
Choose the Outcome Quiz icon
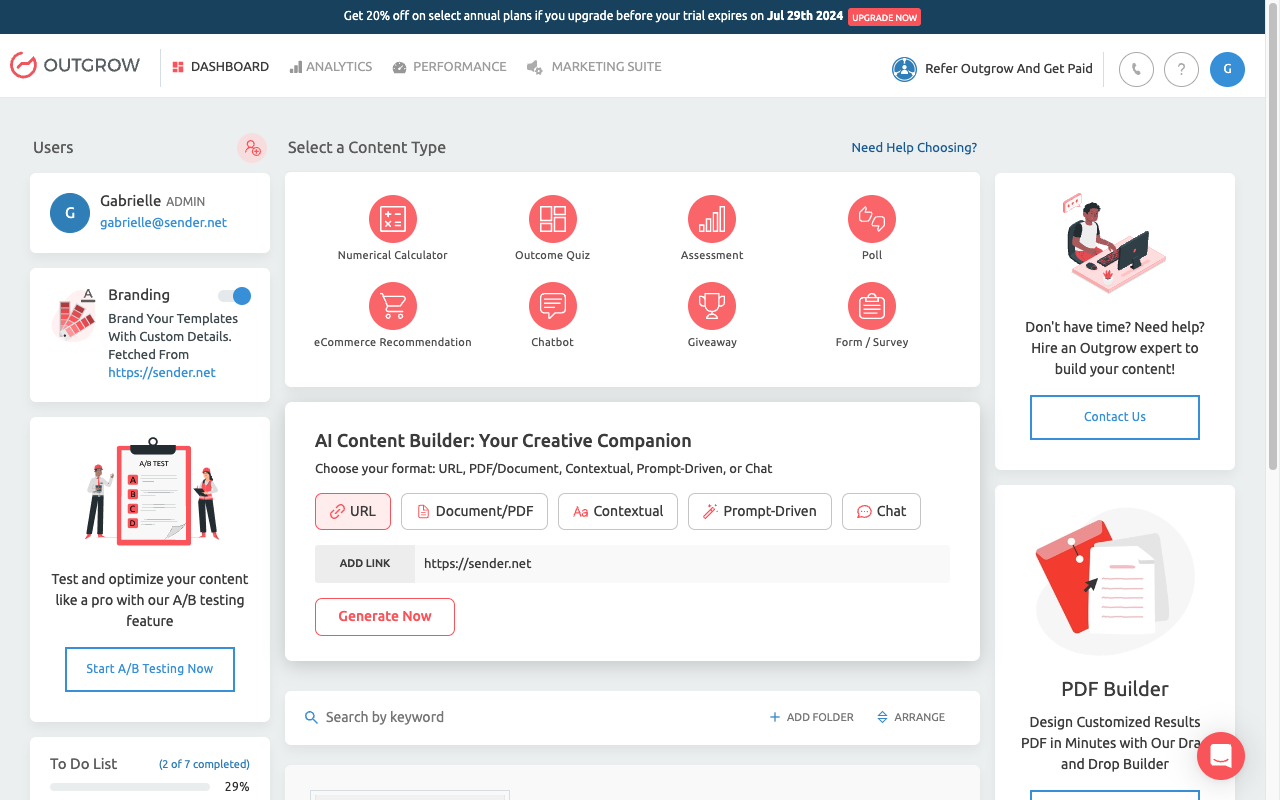click(x=553, y=219)
